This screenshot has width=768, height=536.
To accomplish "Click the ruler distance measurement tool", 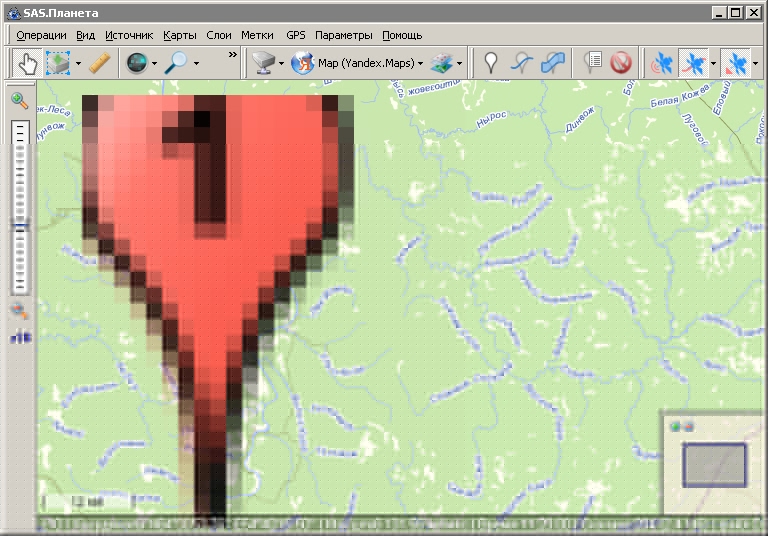I will [98, 63].
